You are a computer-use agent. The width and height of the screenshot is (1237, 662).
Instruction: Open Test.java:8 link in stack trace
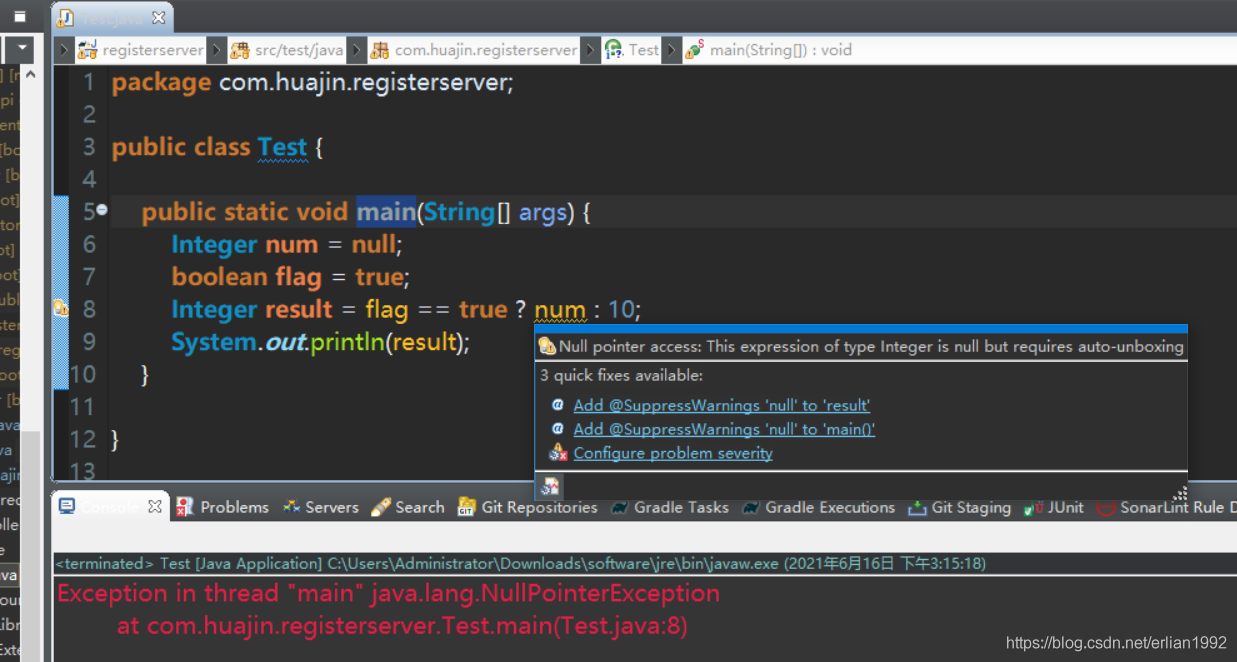[619, 627]
